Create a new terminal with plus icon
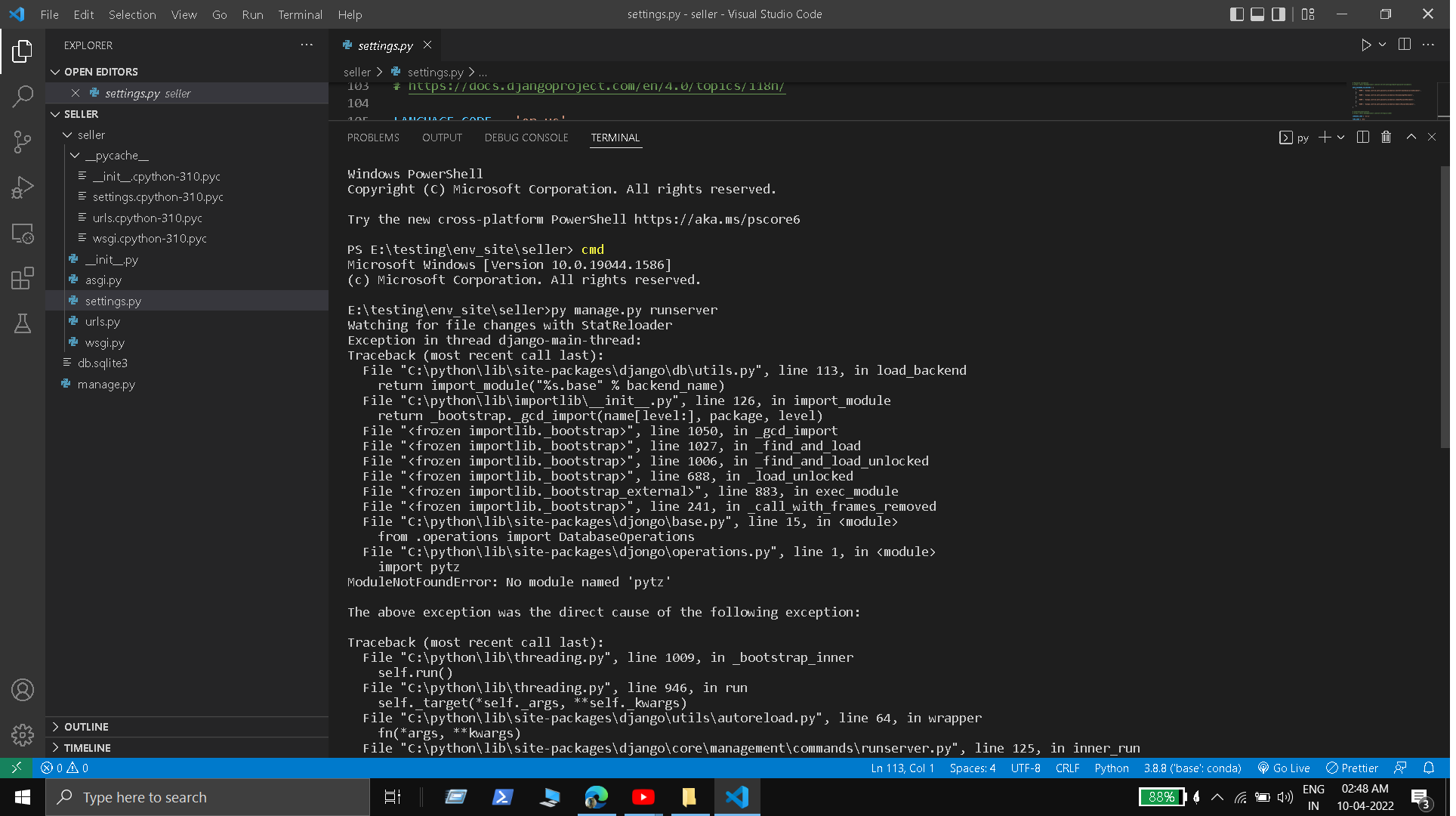 [x=1324, y=138]
